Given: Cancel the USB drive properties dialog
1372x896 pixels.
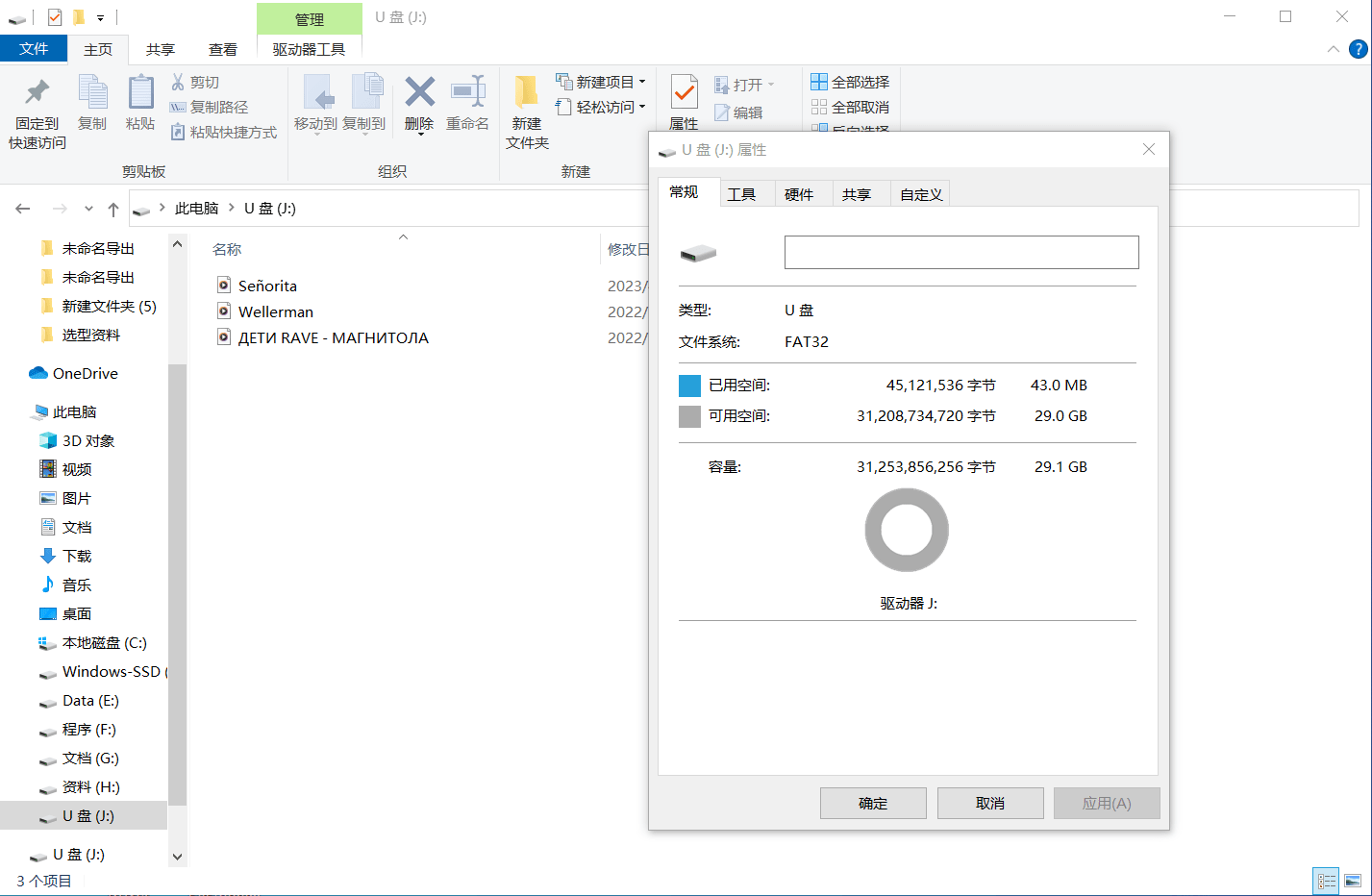Looking at the screenshot, I should pos(989,803).
